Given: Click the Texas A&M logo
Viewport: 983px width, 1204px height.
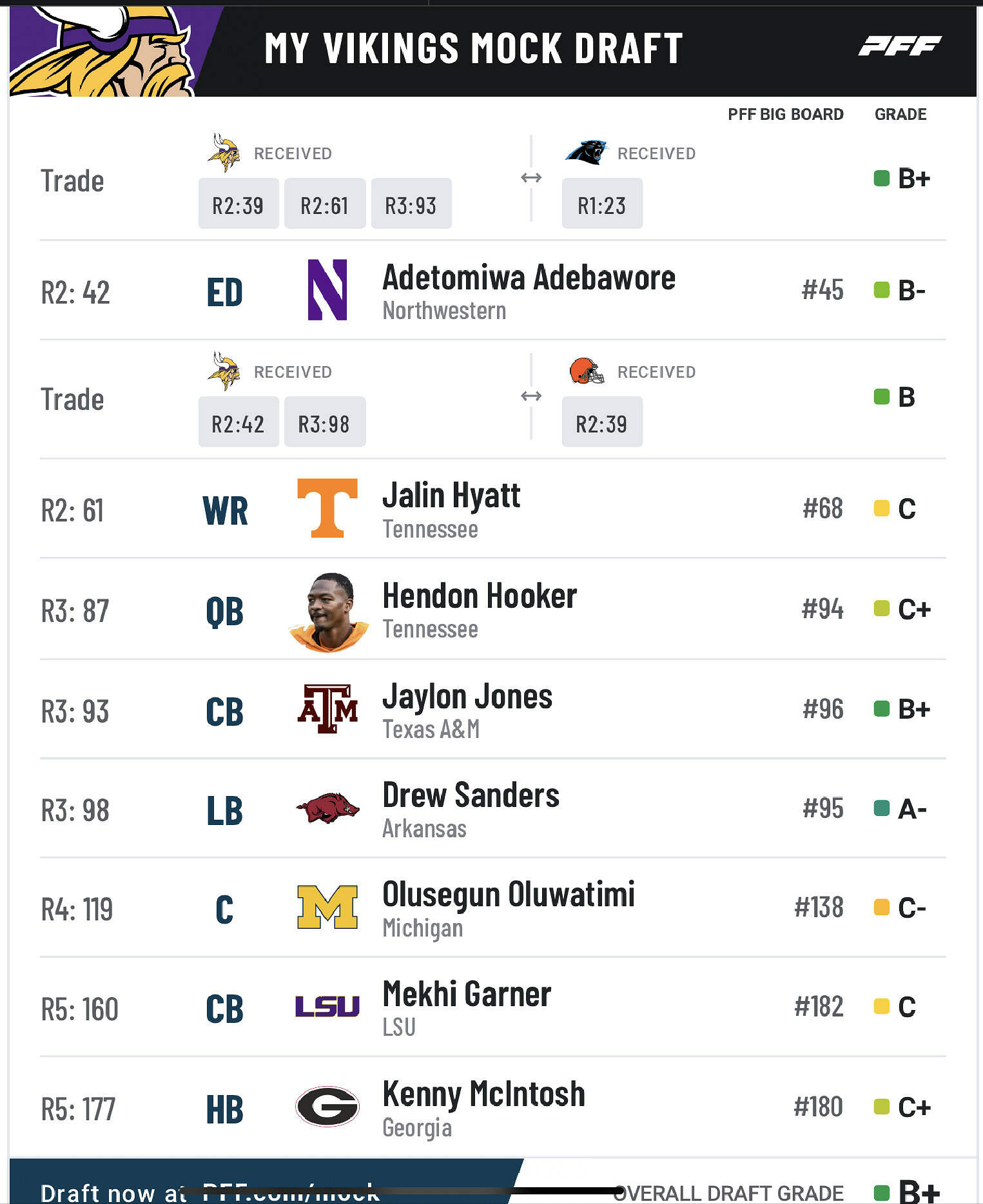Looking at the screenshot, I should [327, 709].
